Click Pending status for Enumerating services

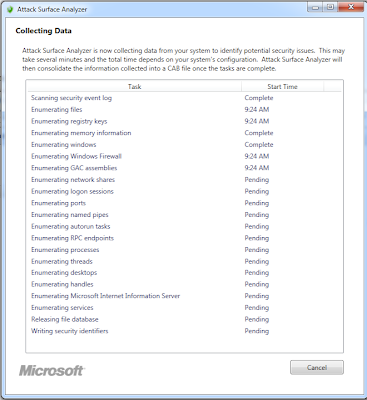(x=257, y=308)
